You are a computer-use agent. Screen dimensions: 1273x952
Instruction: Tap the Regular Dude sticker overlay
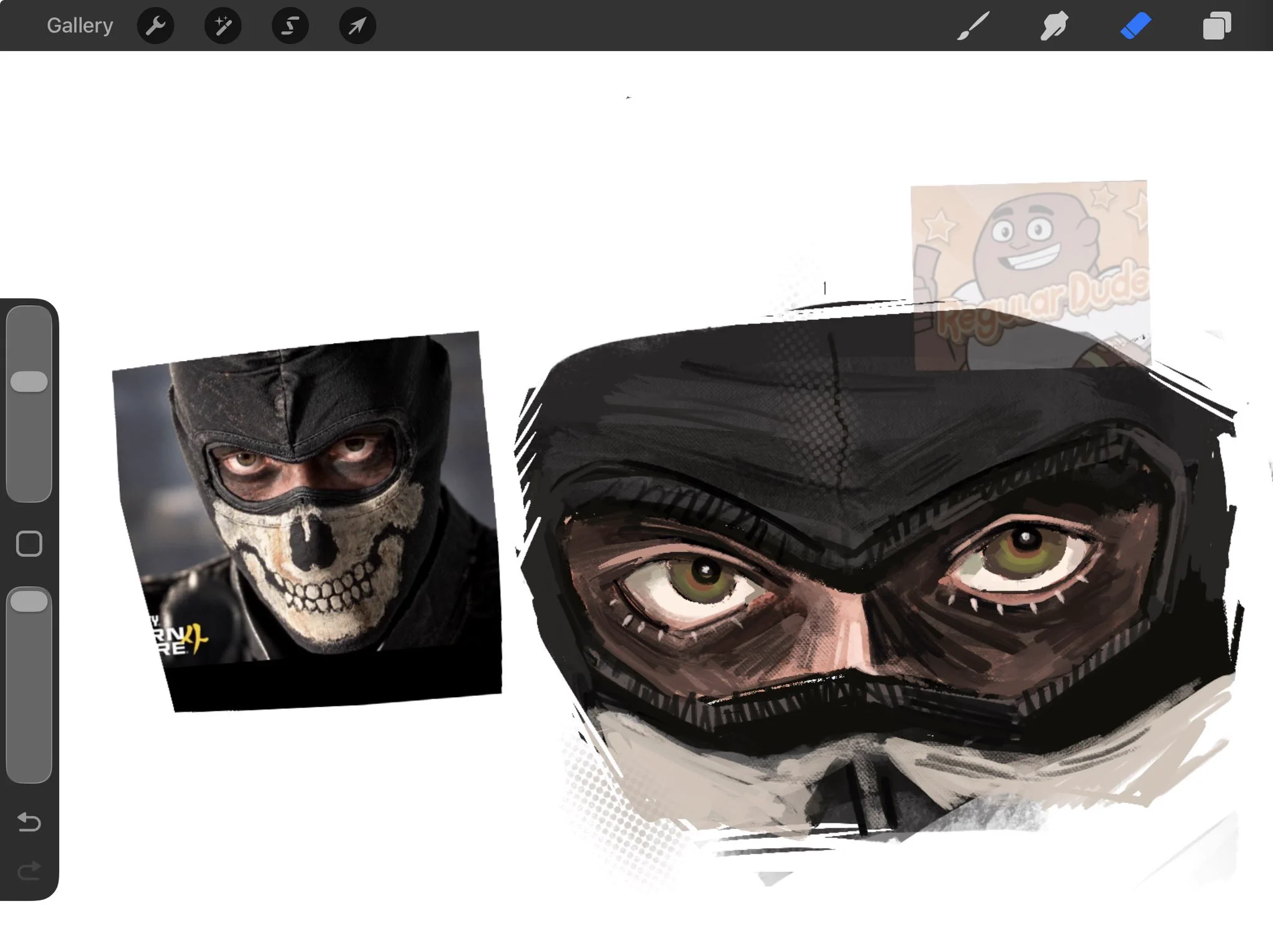[1030, 275]
